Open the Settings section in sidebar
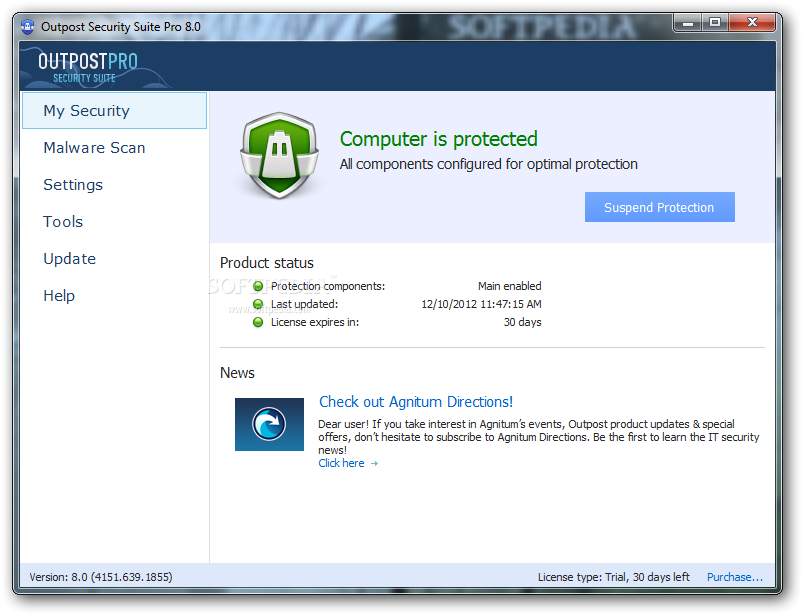 click(73, 185)
